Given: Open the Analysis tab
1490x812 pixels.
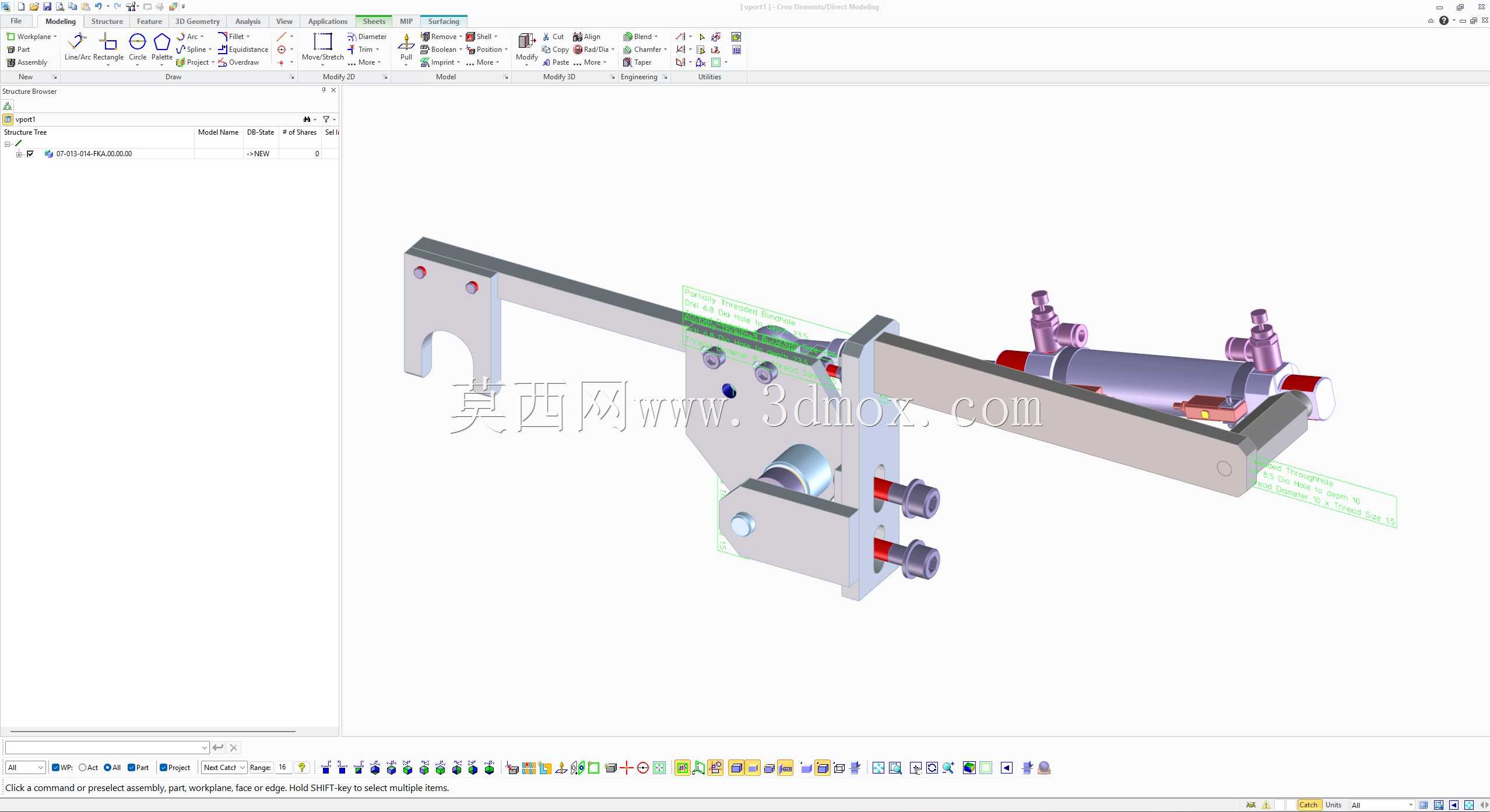Looking at the screenshot, I should (248, 22).
